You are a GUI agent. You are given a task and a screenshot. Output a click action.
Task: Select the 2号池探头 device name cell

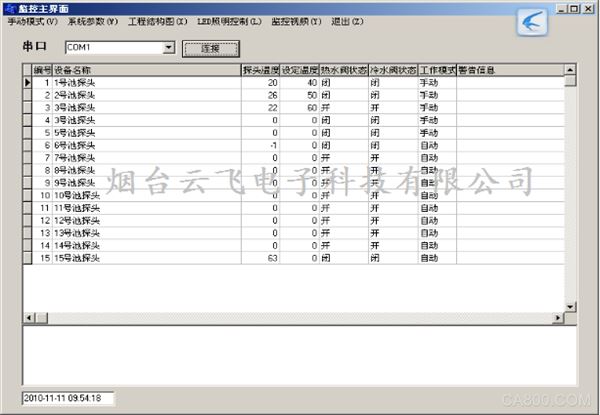[x=147, y=95]
